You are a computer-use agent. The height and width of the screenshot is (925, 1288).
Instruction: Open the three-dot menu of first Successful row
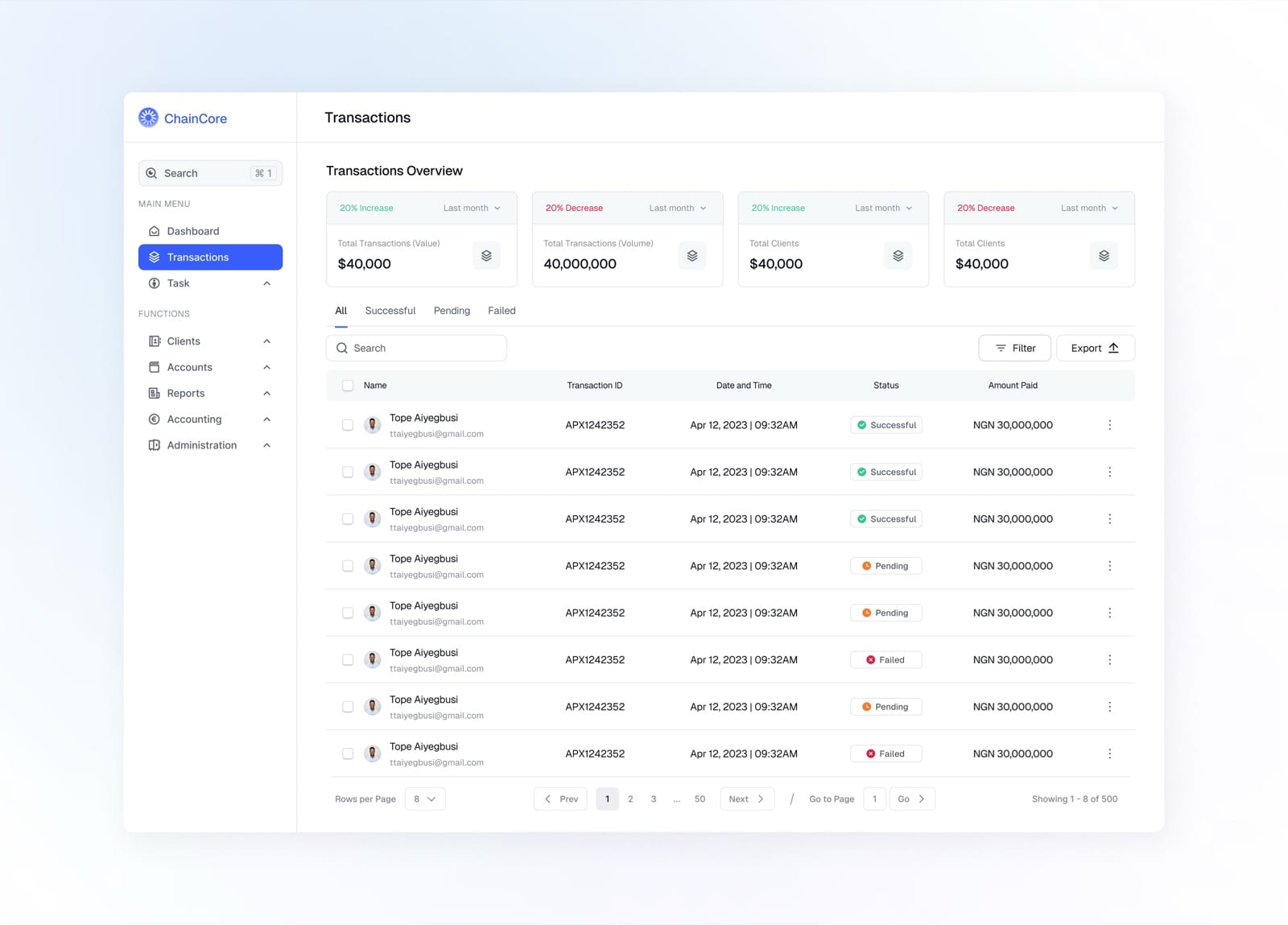[1109, 425]
